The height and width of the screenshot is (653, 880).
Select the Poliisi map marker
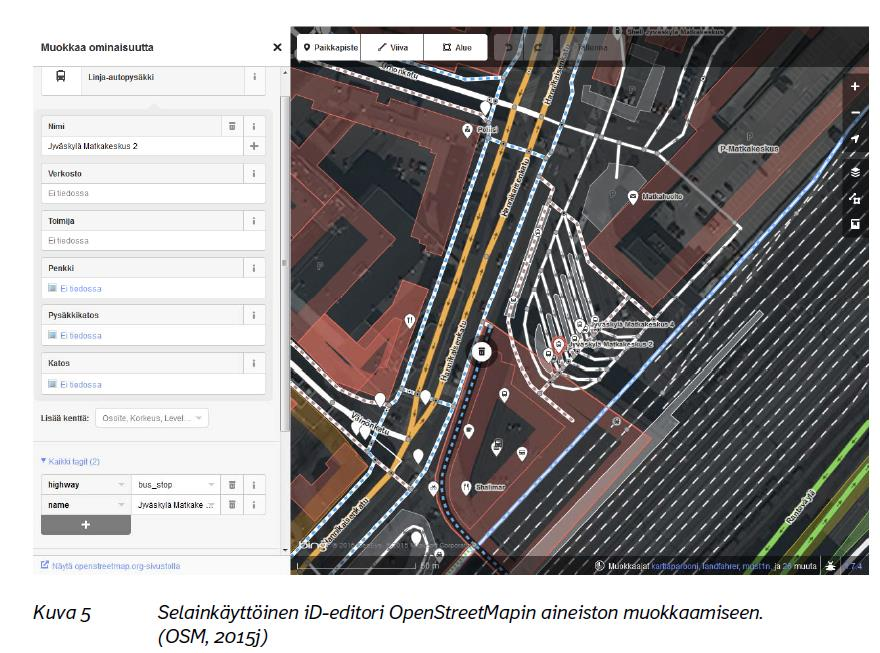(x=467, y=130)
